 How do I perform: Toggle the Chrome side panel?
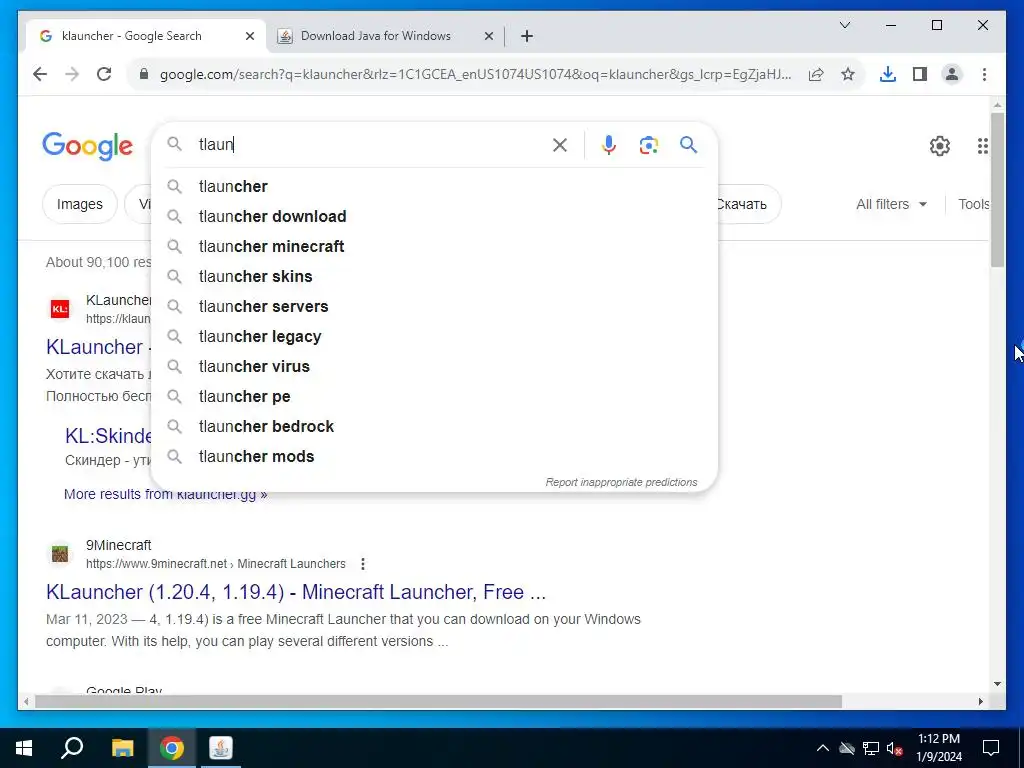click(x=920, y=74)
